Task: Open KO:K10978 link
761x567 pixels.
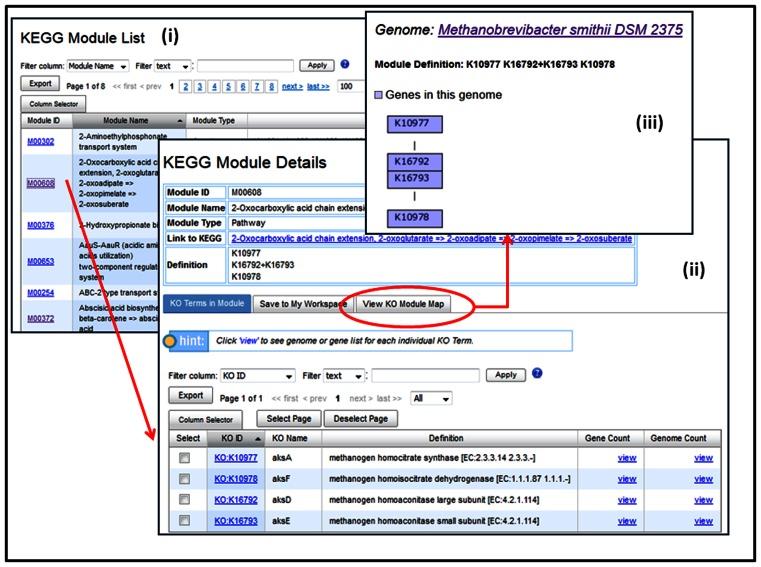Action: tap(236, 479)
